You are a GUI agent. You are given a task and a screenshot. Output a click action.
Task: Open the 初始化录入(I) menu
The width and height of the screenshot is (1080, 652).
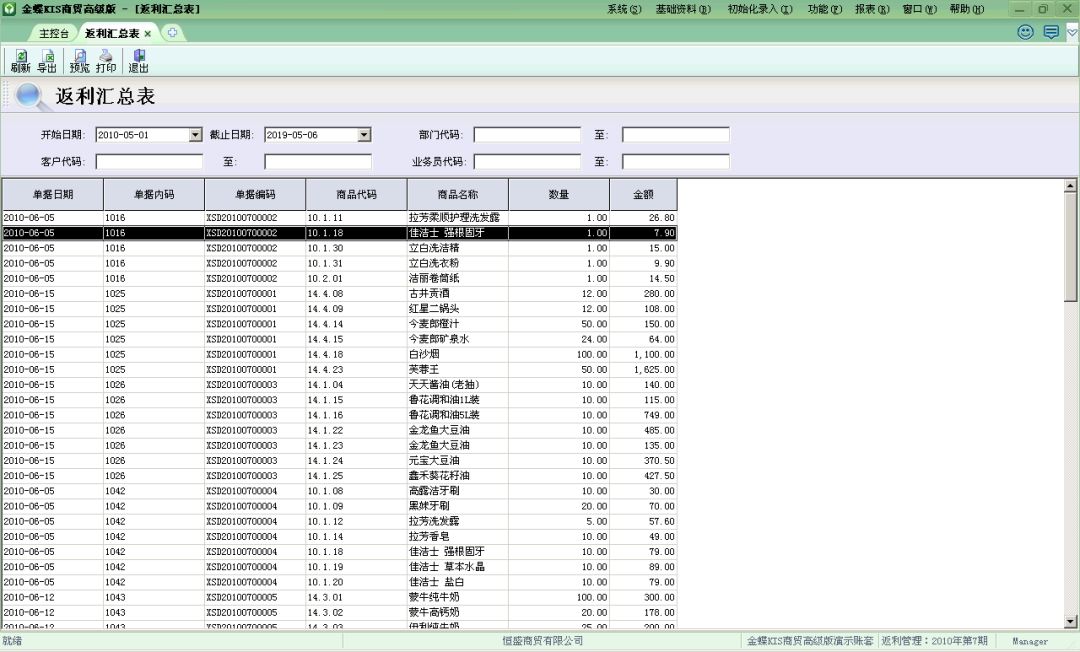[760, 9]
